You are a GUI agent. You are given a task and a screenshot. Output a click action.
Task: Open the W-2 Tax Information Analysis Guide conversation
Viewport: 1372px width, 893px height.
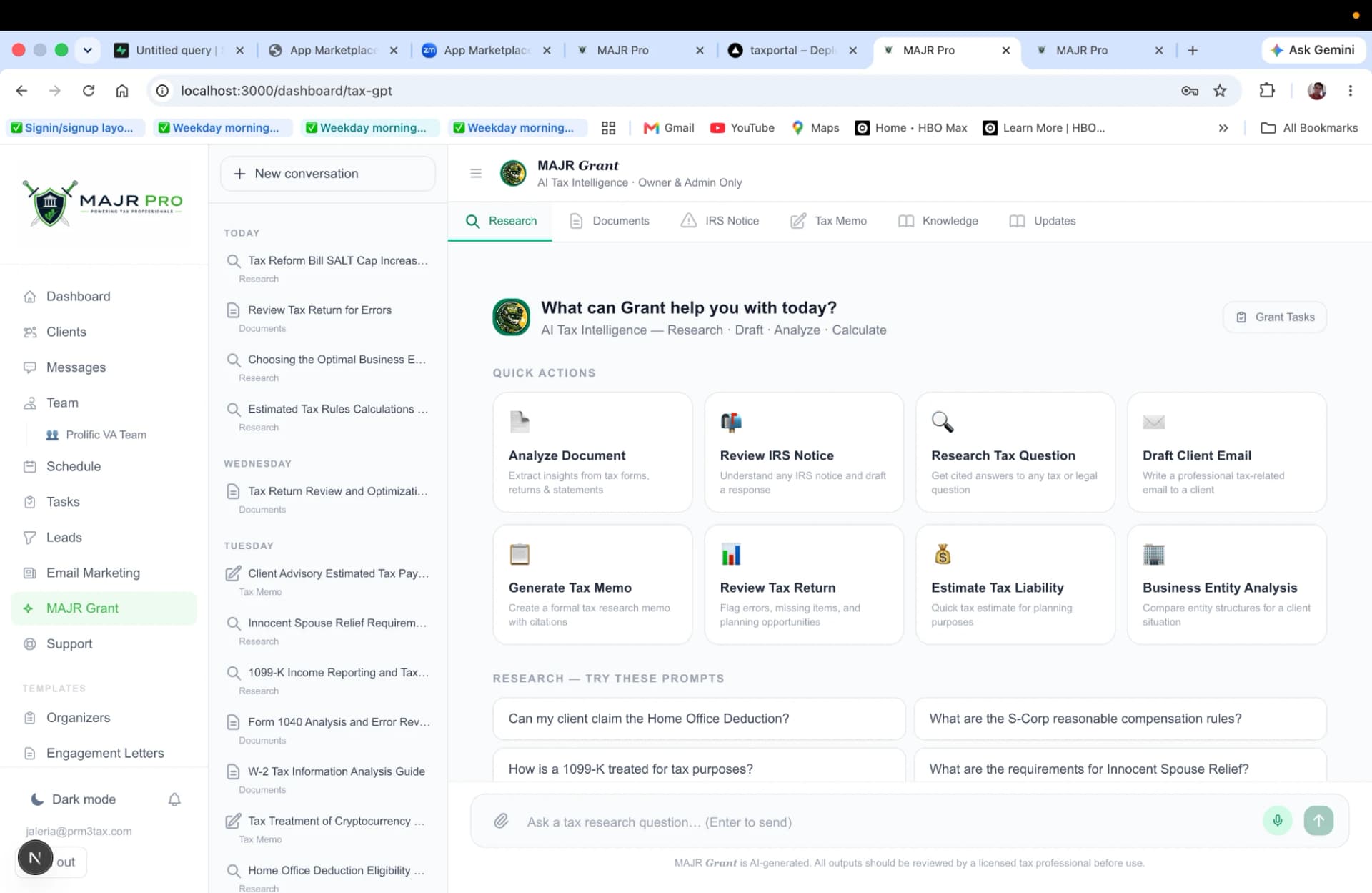click(328, 779)
